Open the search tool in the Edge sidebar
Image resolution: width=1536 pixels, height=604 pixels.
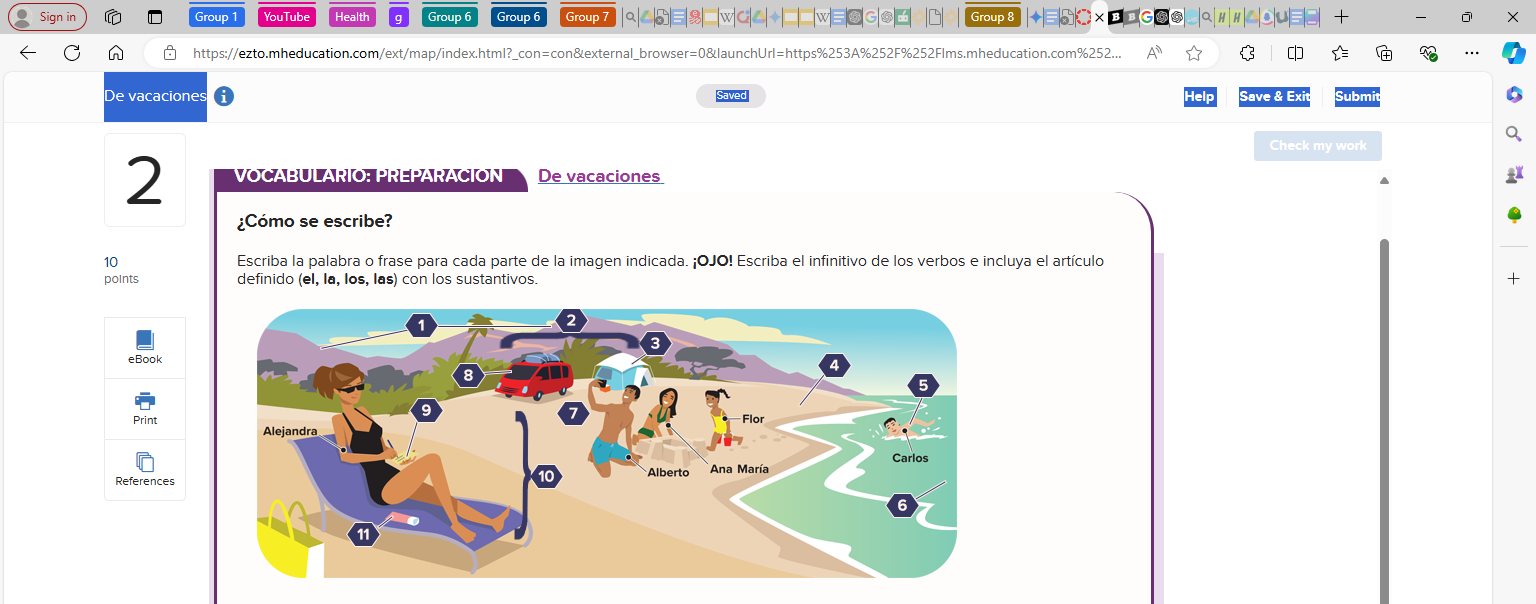(x=1513, y=133)
